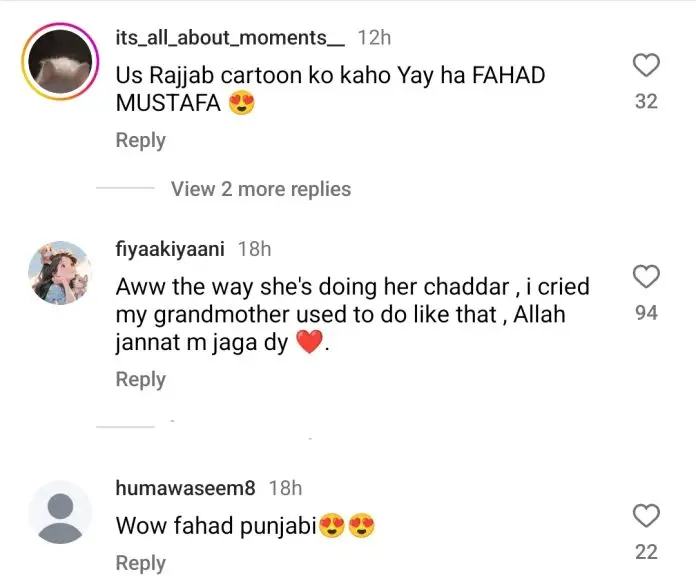Screen dimensions: 696x586
Task: Click the 18h timestamp beside humawaseem8
Action: coord(286,489)
